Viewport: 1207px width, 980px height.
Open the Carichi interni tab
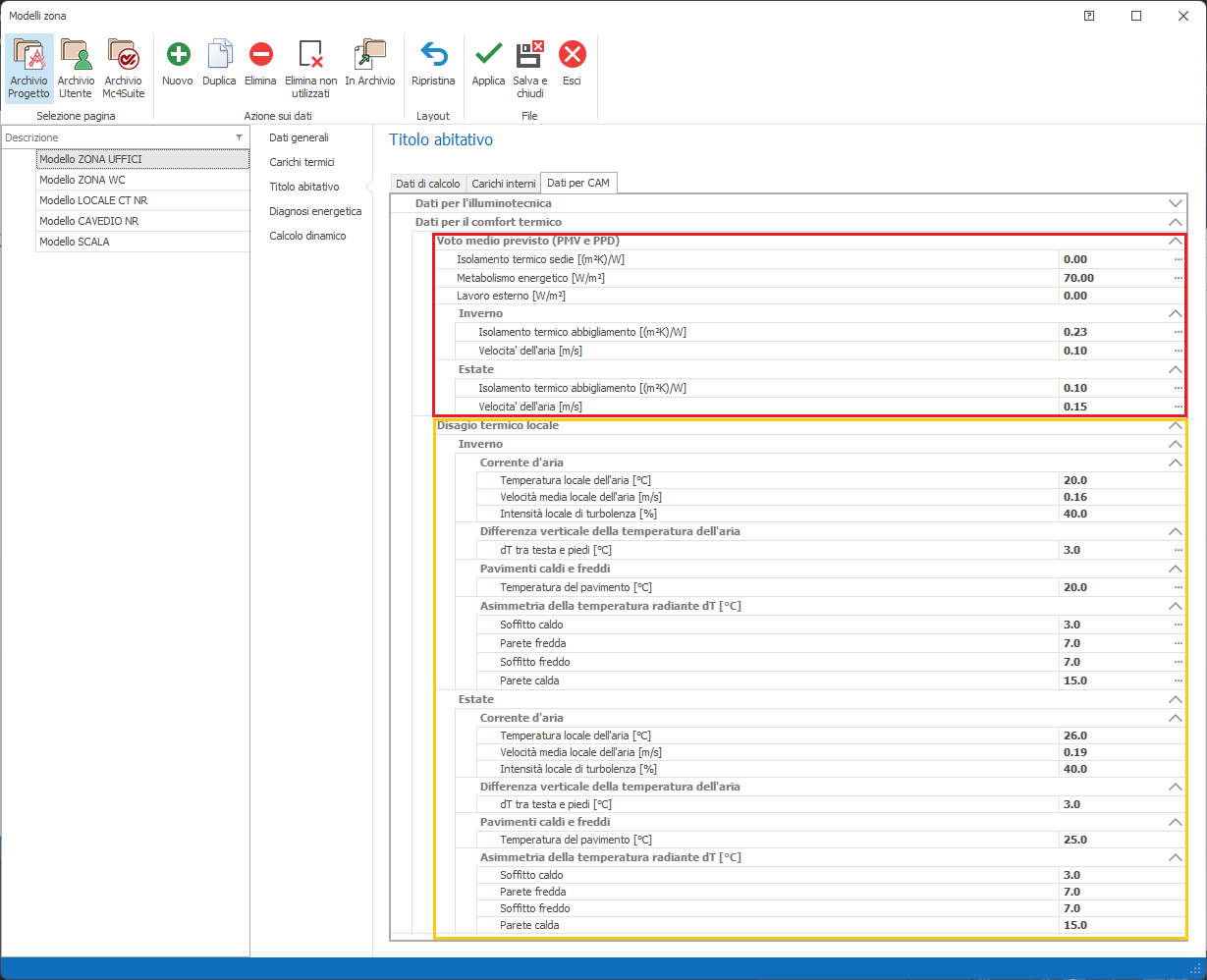[504, 184]
